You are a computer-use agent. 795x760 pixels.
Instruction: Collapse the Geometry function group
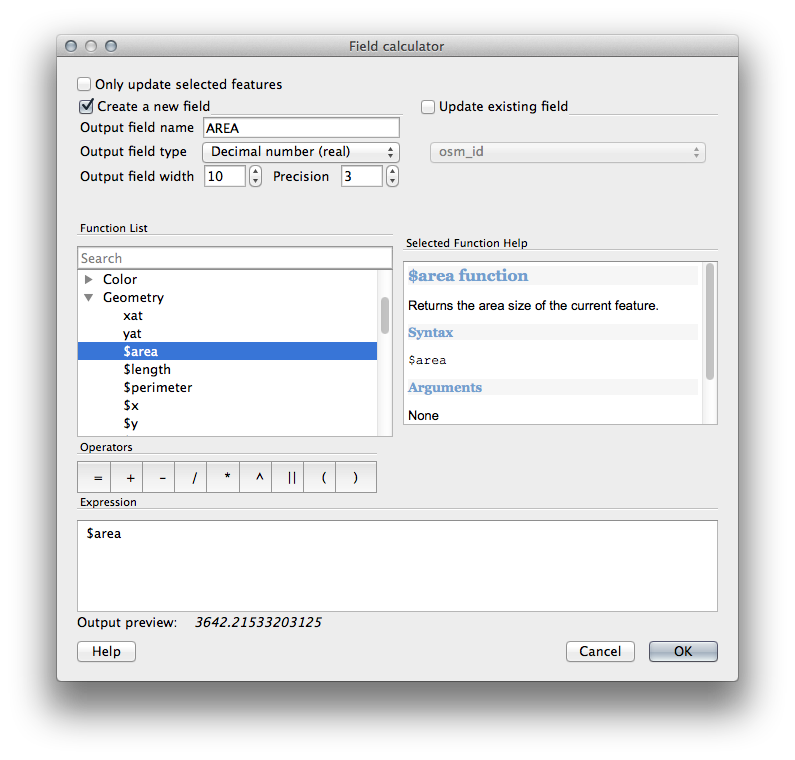[x=89, y=298]
